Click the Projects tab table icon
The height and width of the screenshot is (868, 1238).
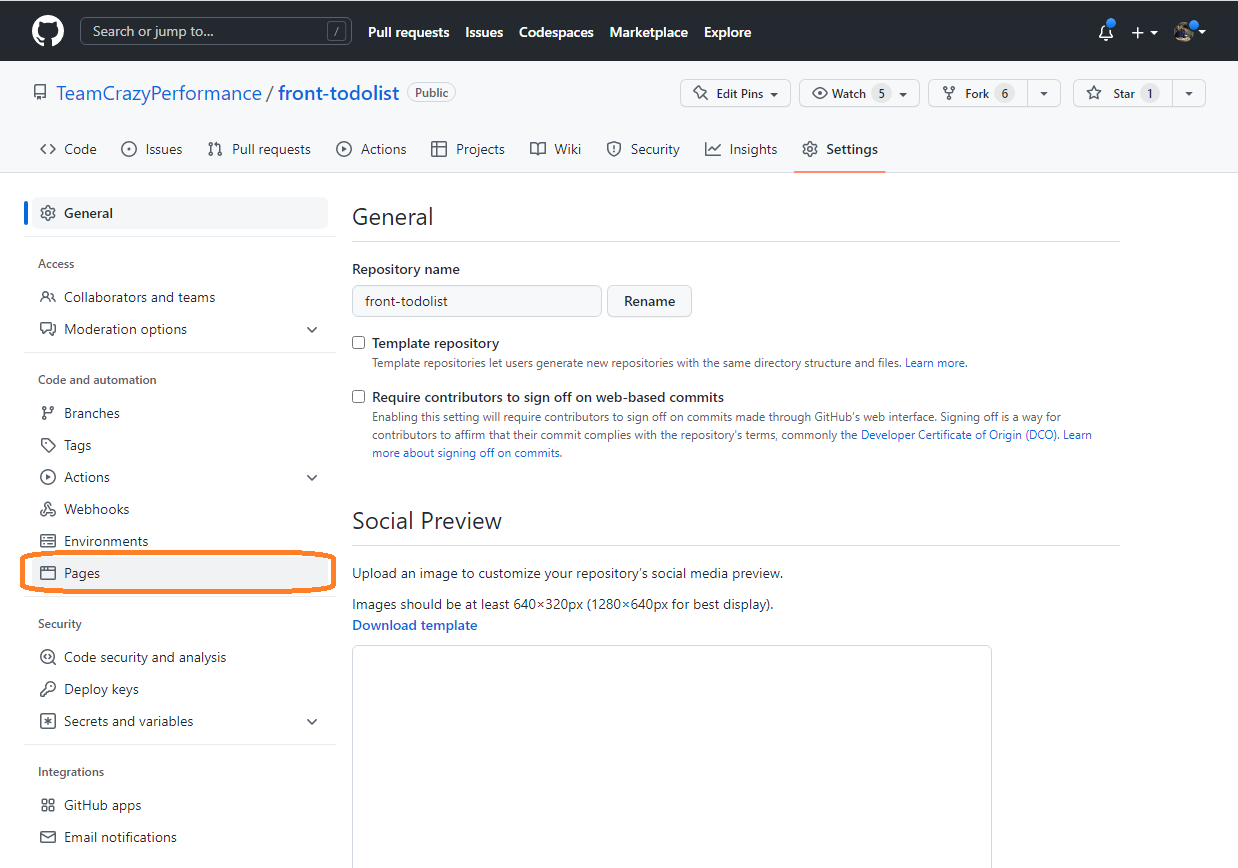pos(439,149)
